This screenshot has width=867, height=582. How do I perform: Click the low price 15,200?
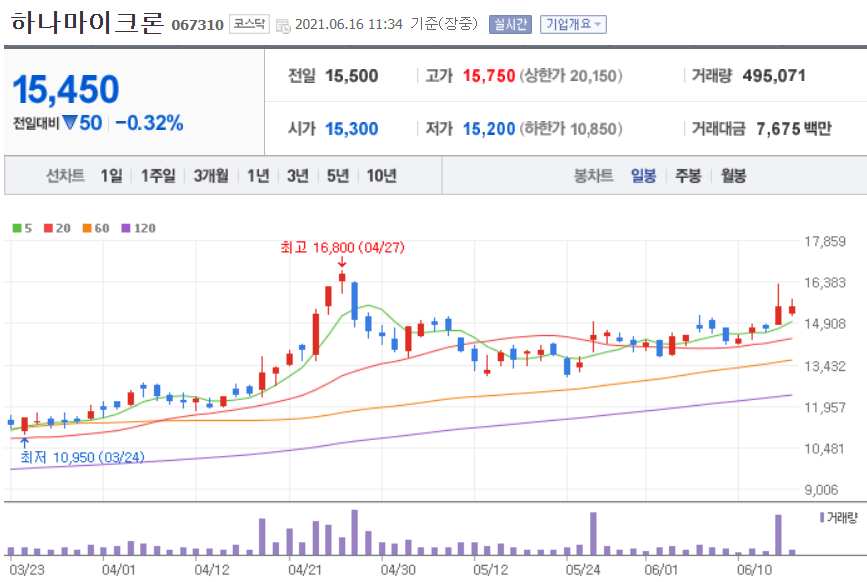(x=489, y=129)
